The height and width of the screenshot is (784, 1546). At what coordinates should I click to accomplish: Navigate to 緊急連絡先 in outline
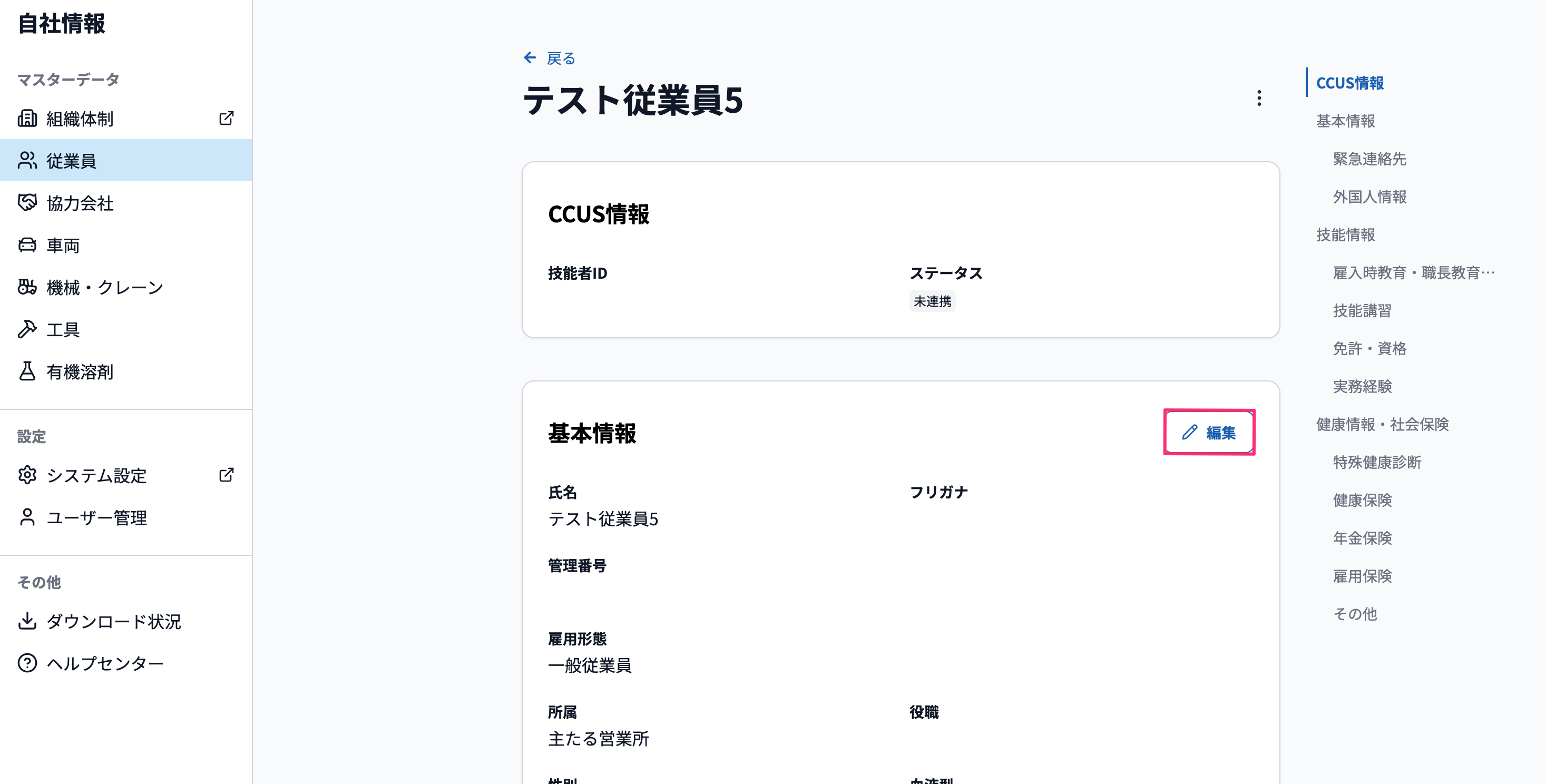[1369, 159]
